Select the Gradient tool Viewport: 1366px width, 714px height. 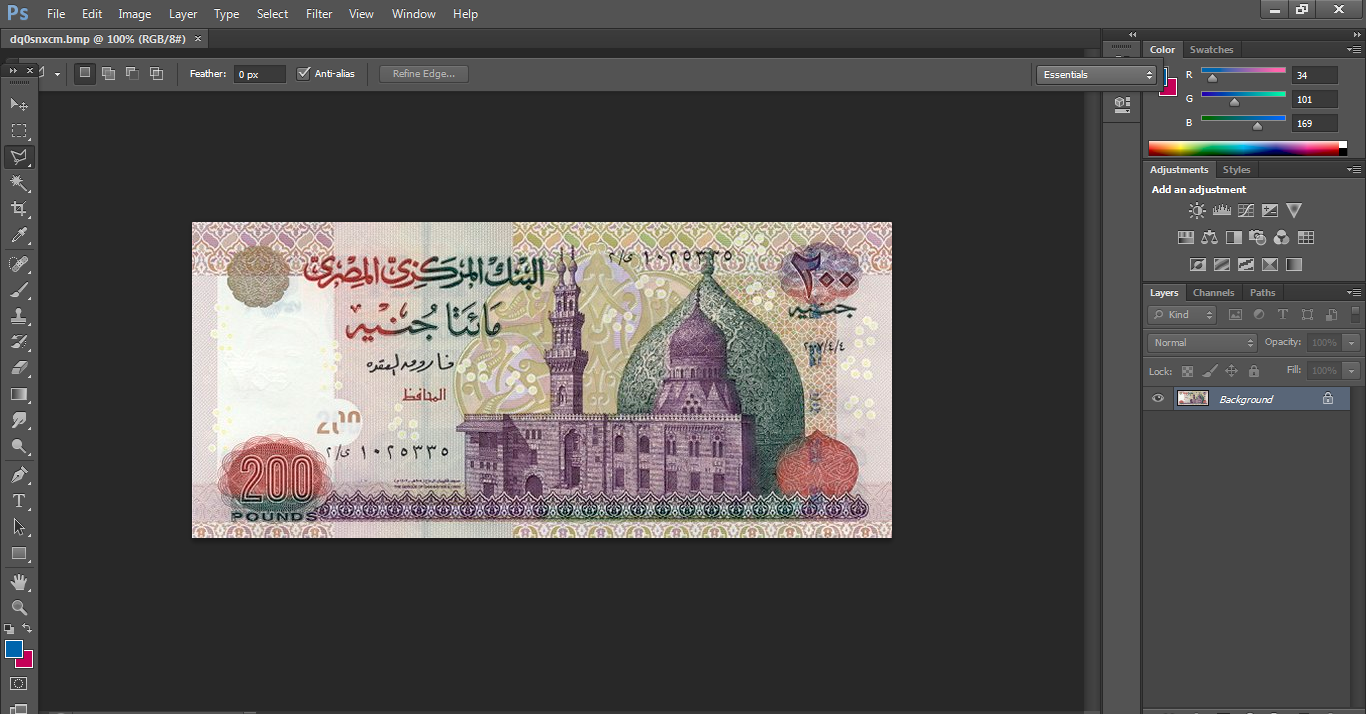(19, 394)
